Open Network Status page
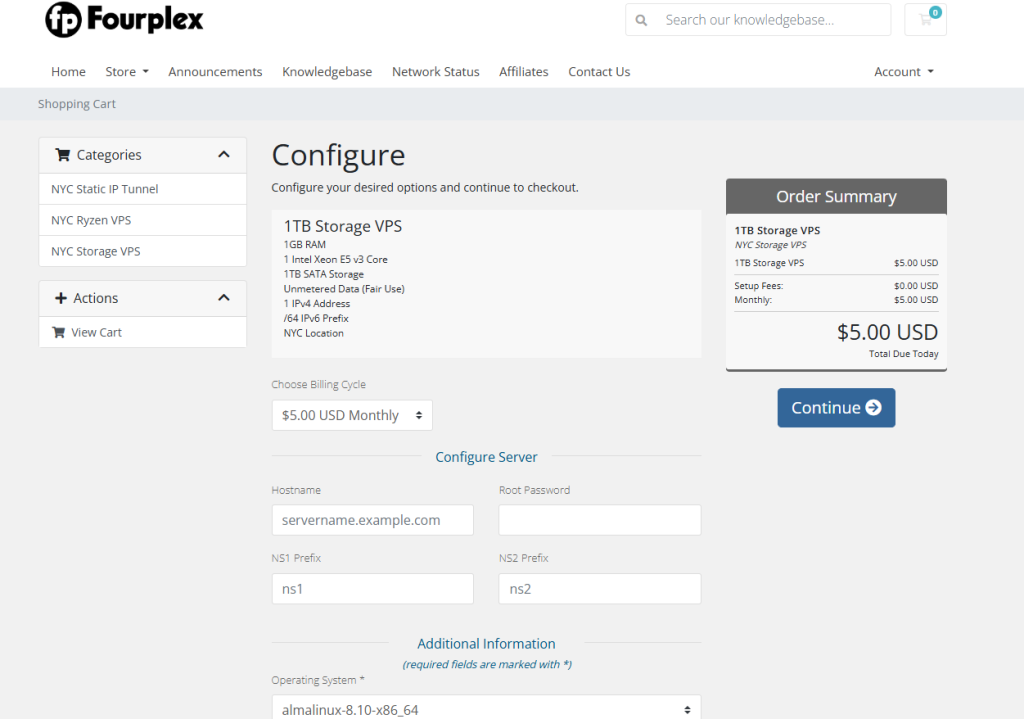 point(435,72)
